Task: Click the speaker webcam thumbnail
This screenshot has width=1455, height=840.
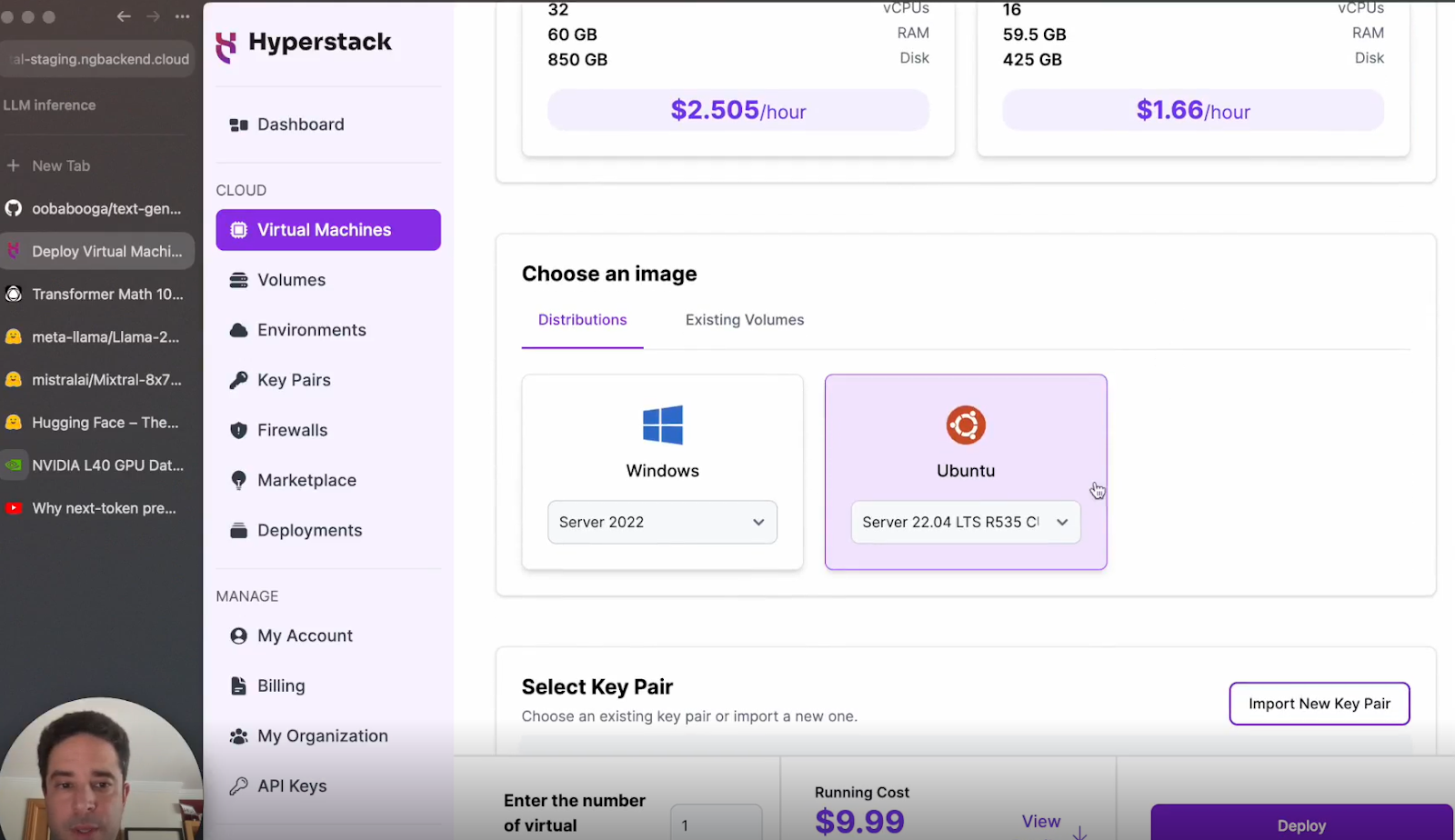Action: tap(101, 769)
